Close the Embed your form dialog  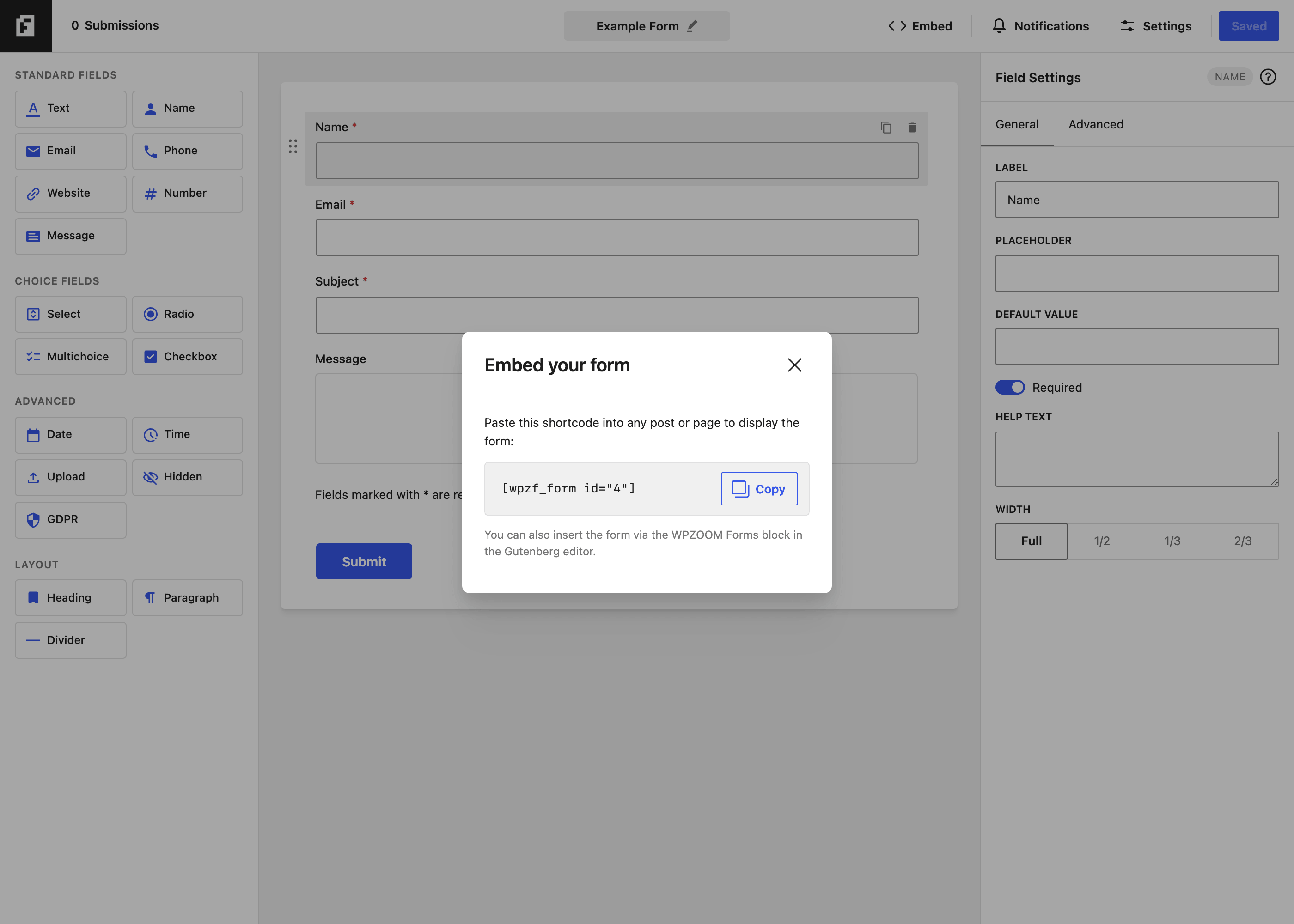click(x=794, y=365)
